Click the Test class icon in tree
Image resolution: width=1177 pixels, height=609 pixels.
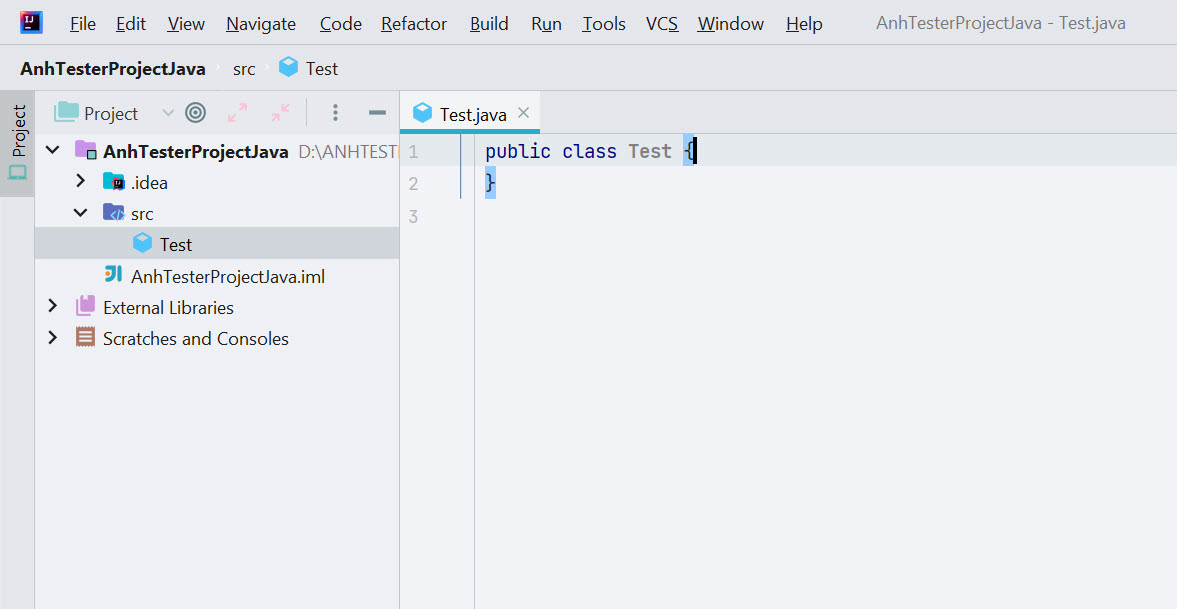tap(142, 243)
